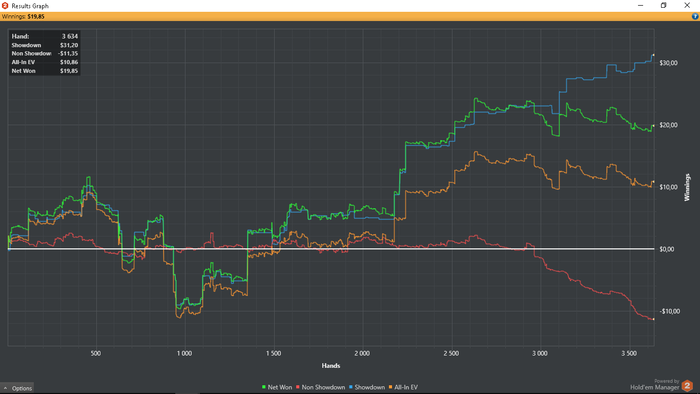Click the Showdown $31,20 tooltip row
Image resolution: width=700 pixels, height=394 pixels.
click(45, 45)
